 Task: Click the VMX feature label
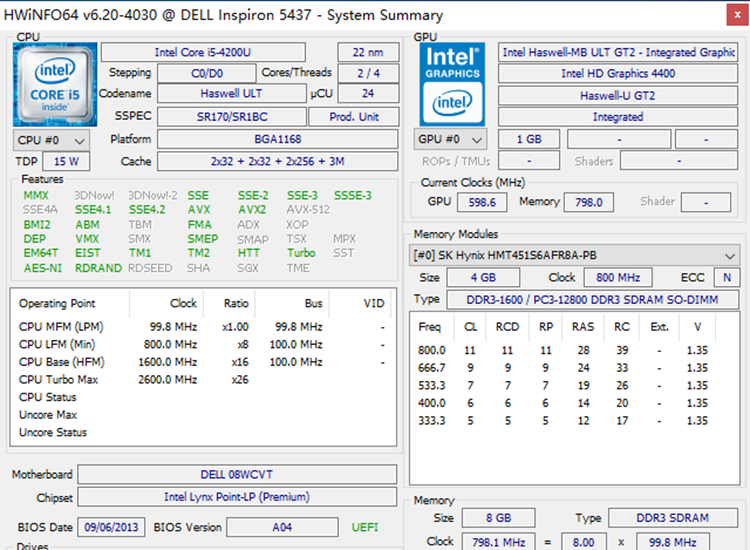87,239
